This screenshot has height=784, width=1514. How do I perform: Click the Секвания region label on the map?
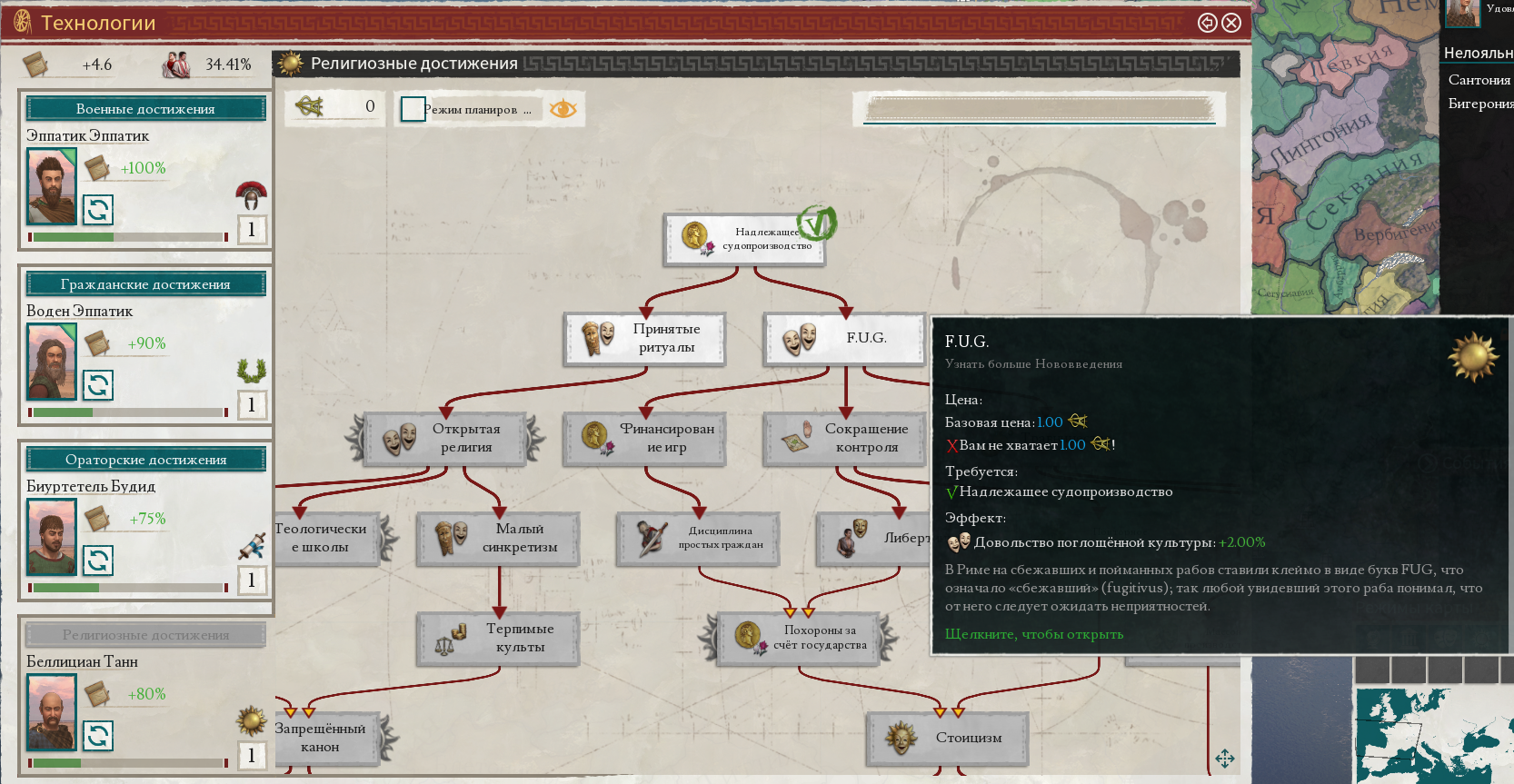pyautogui.click(x=1365, y=191)
